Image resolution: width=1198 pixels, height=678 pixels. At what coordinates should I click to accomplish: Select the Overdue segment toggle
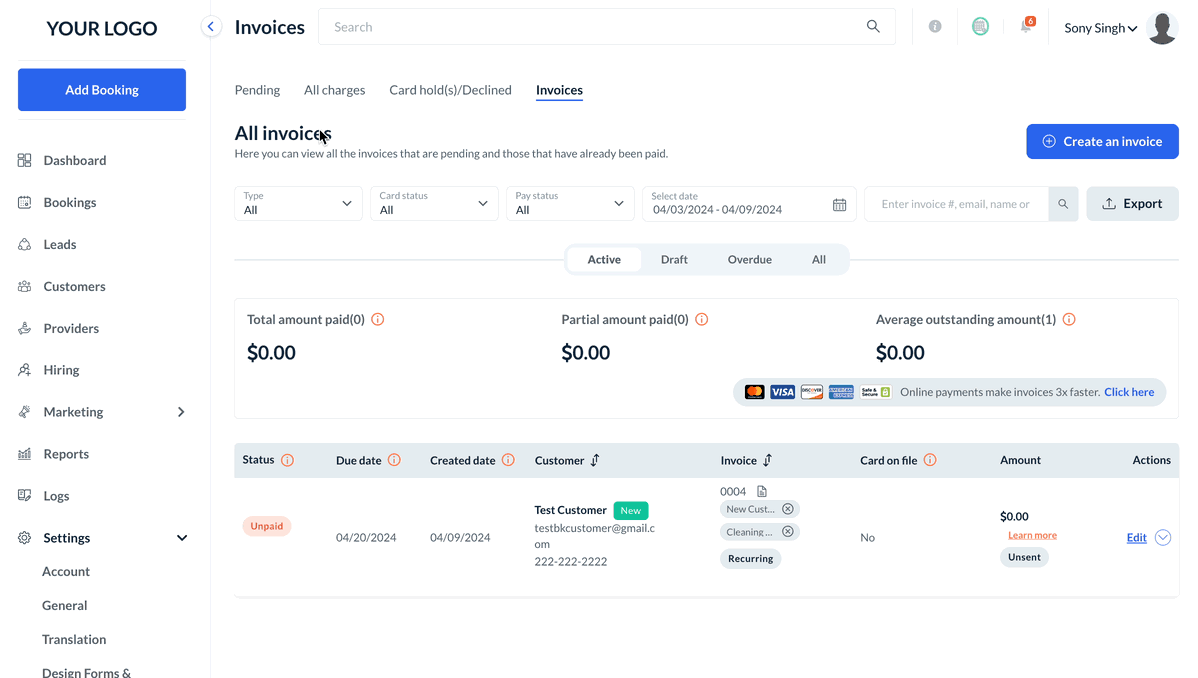click(x=749, y=260)
